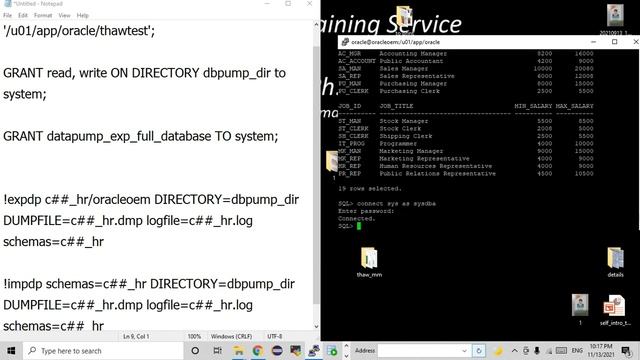Select the details desktop folder
Image resolution: width=640 pixels, height=360 pixels.
pos(615,262)
